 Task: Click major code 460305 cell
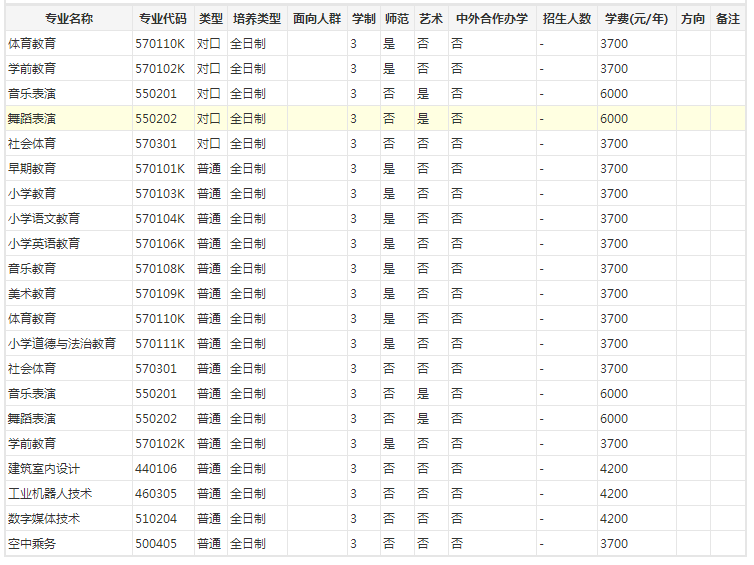[x=156, y=494]
